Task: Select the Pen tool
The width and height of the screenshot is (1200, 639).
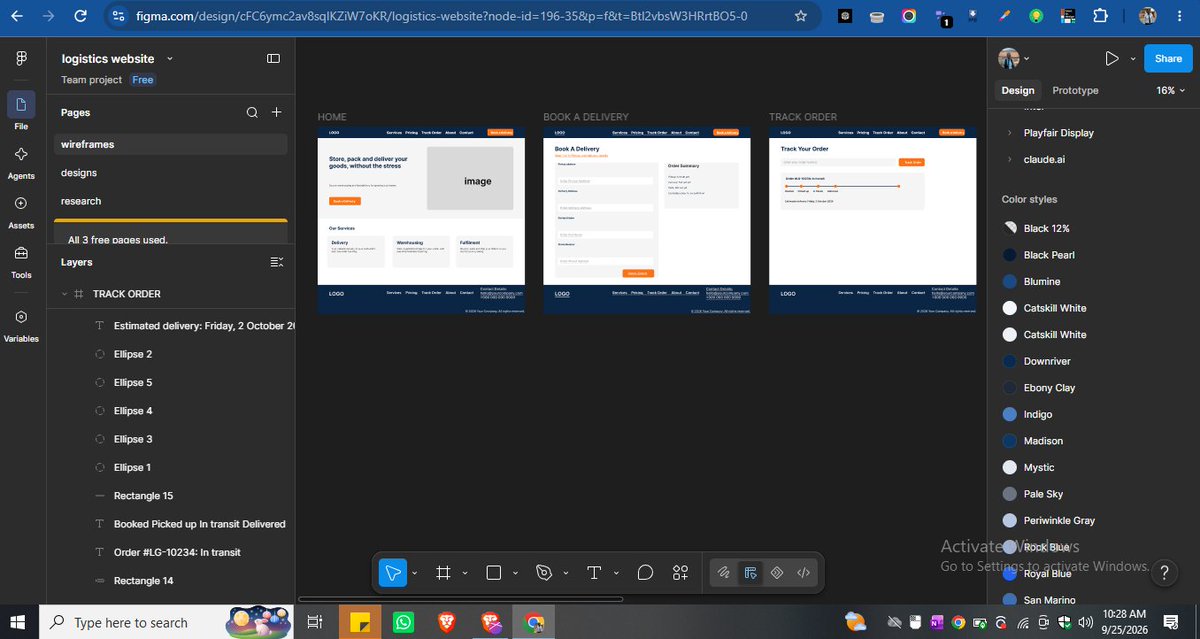Action: 544,573
